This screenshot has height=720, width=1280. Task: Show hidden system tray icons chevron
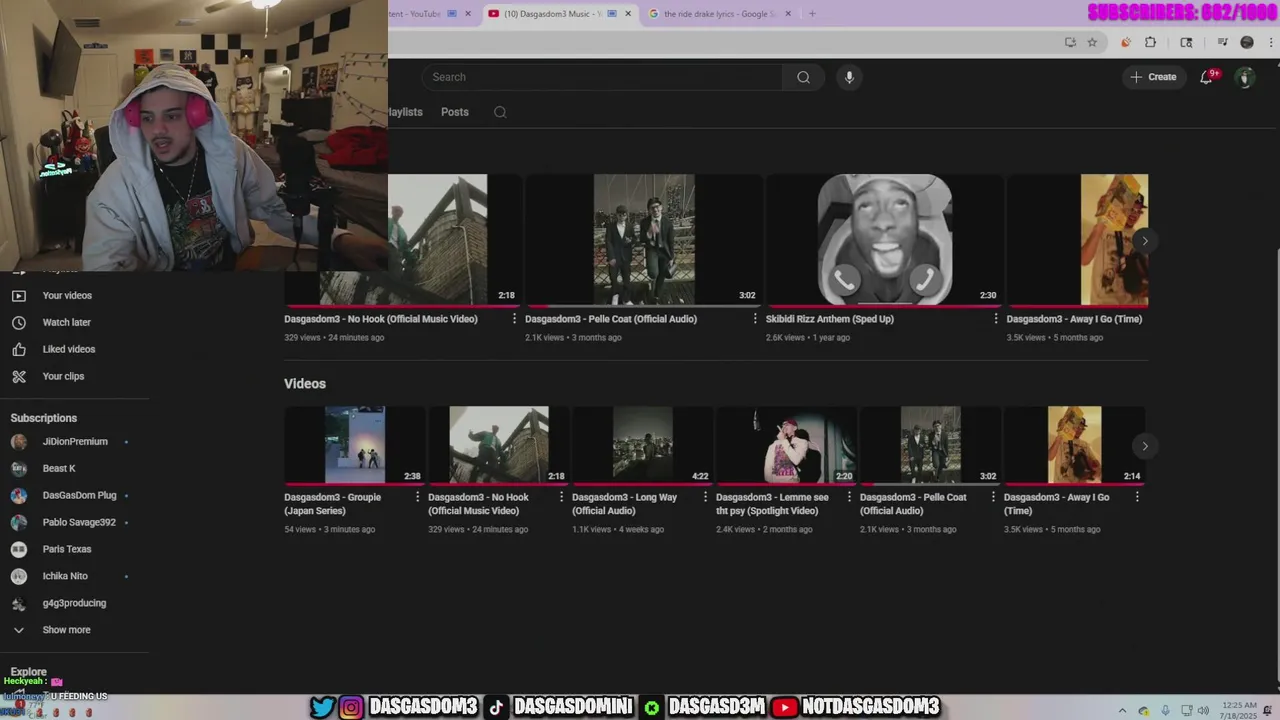[x=1122, y=711]
